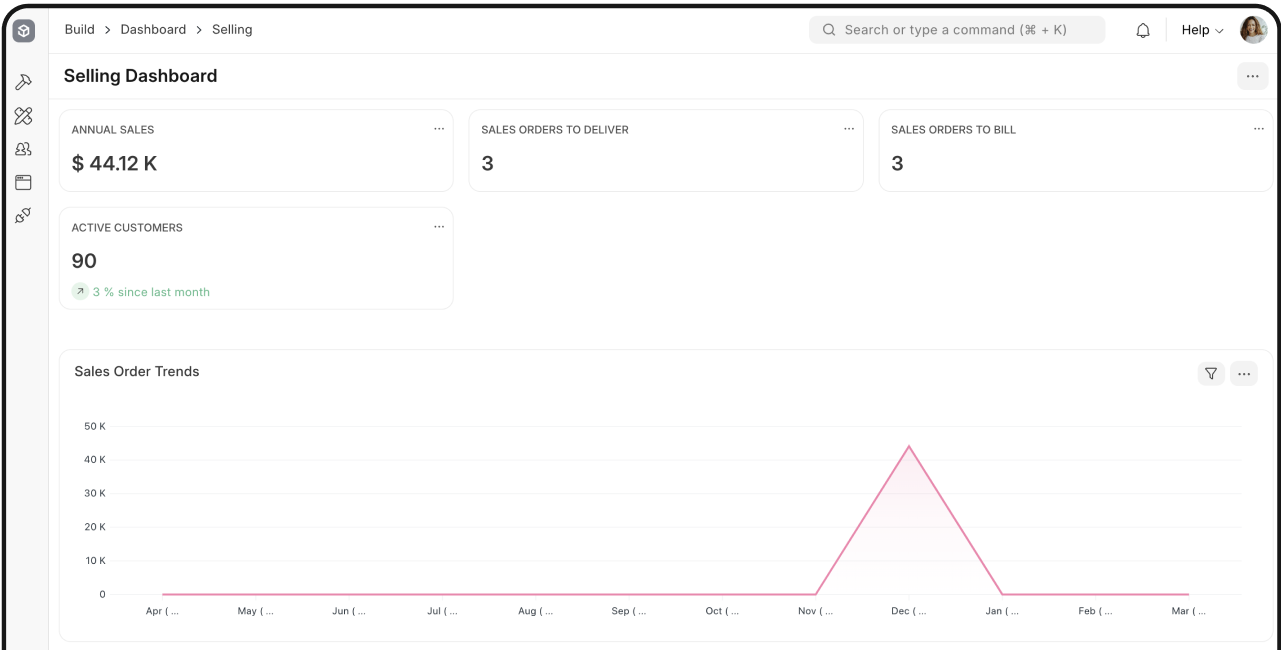The image size is (1281, 650).
Task: Click the search magnifier icon in search bar
Action: click(x=829, y=30)
